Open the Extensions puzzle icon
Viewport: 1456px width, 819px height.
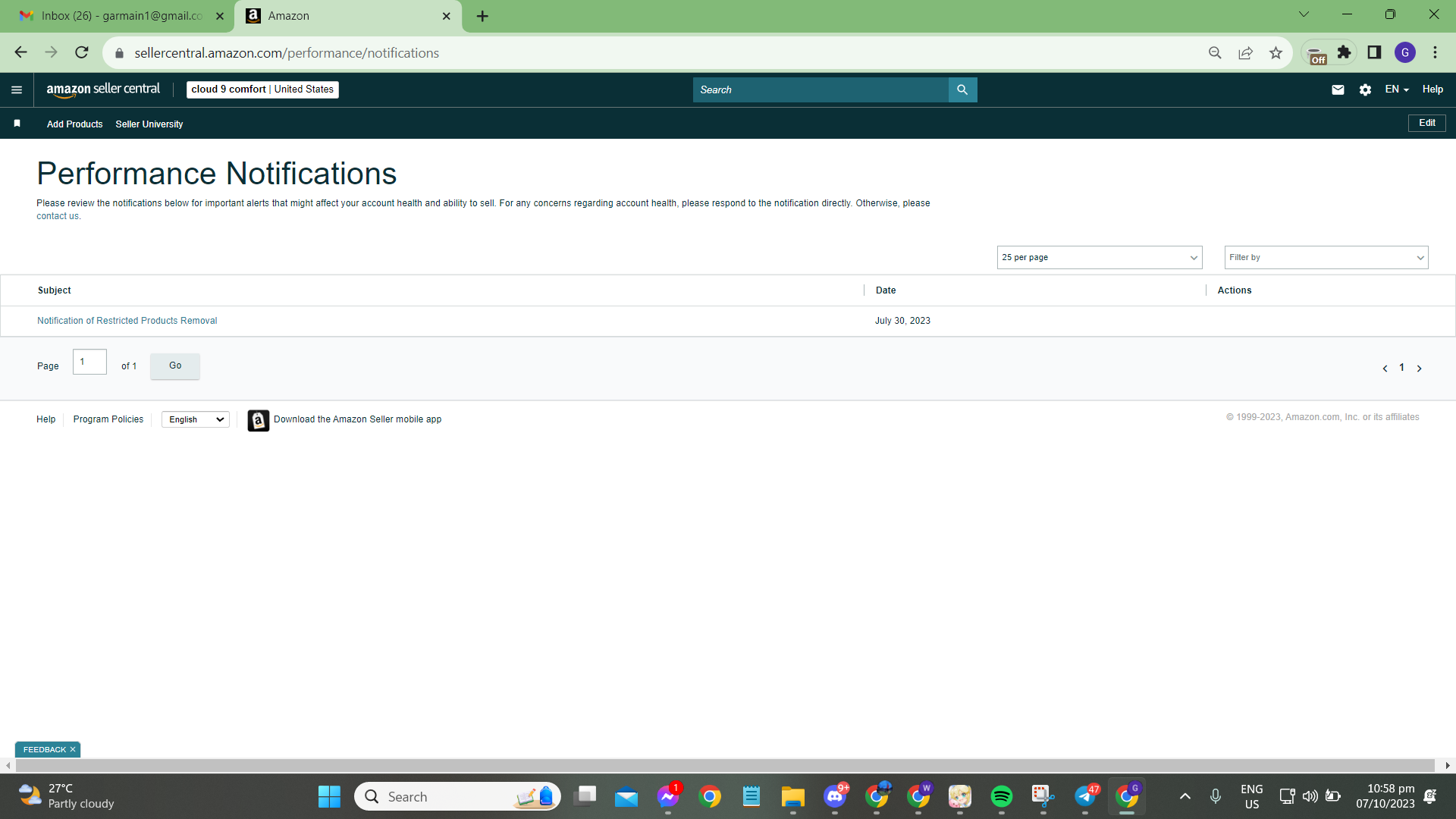(1344, 52)
